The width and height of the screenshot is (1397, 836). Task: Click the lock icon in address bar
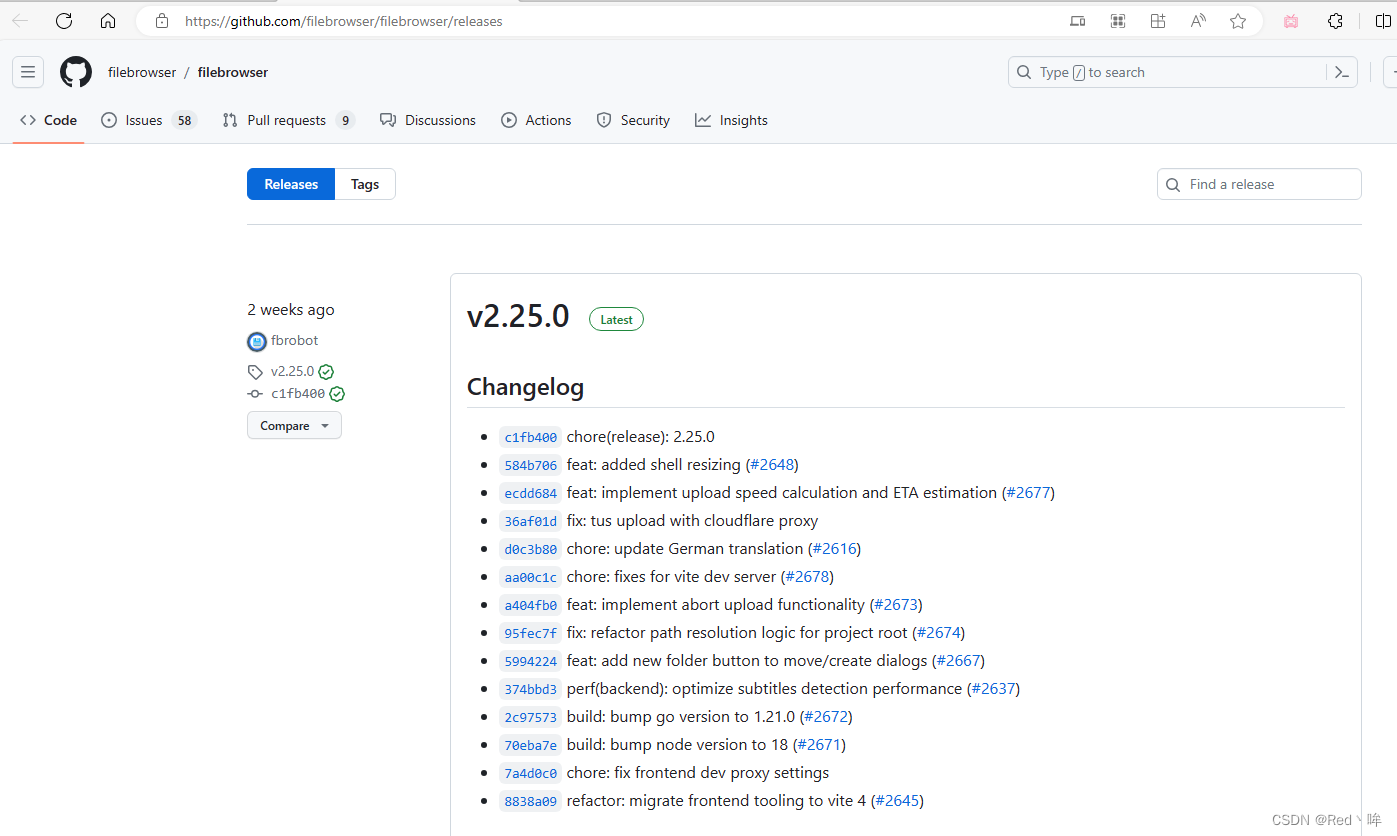tap(163, 21)
